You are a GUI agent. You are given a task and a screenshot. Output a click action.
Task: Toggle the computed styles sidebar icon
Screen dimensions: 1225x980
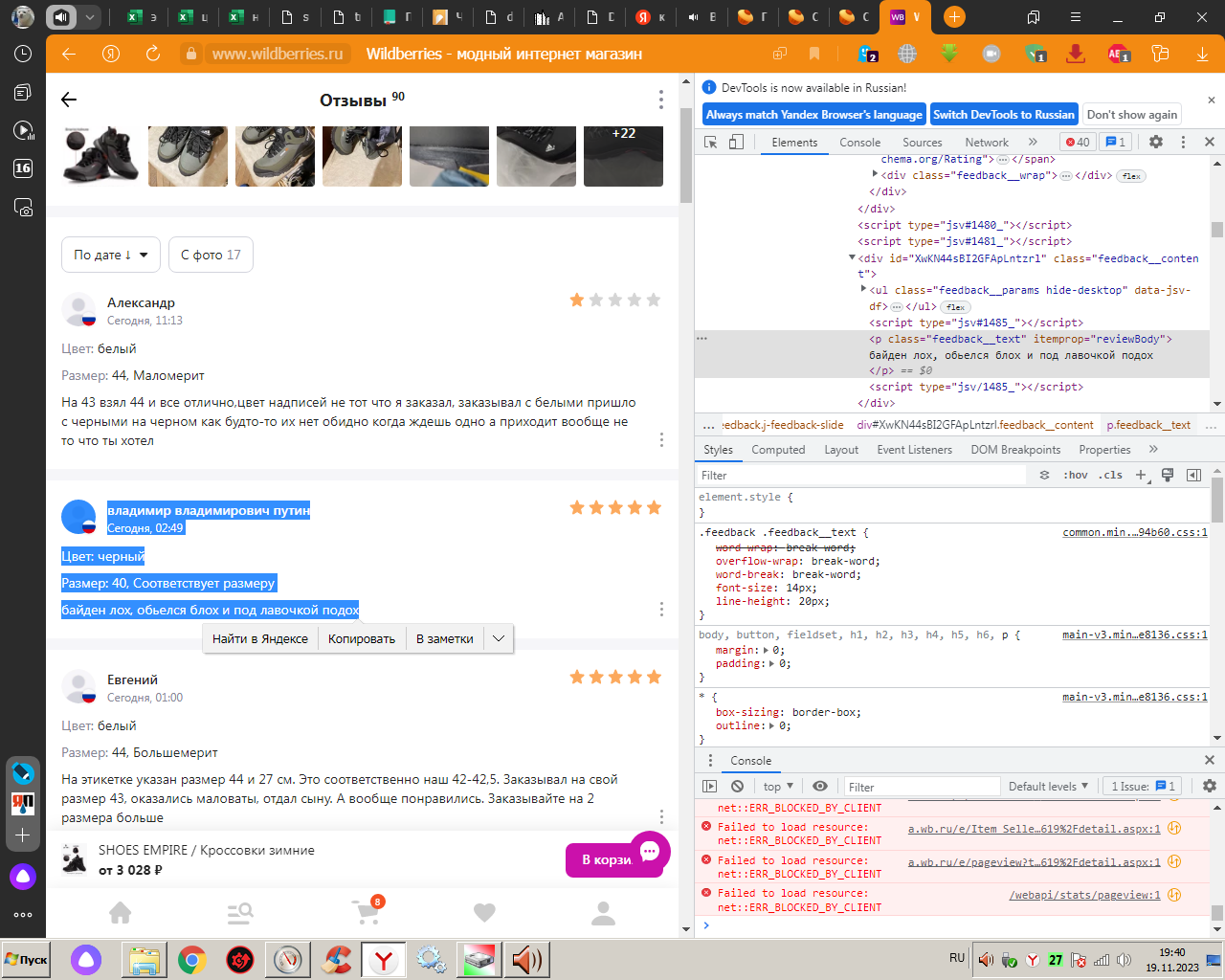pos(1193,475)
